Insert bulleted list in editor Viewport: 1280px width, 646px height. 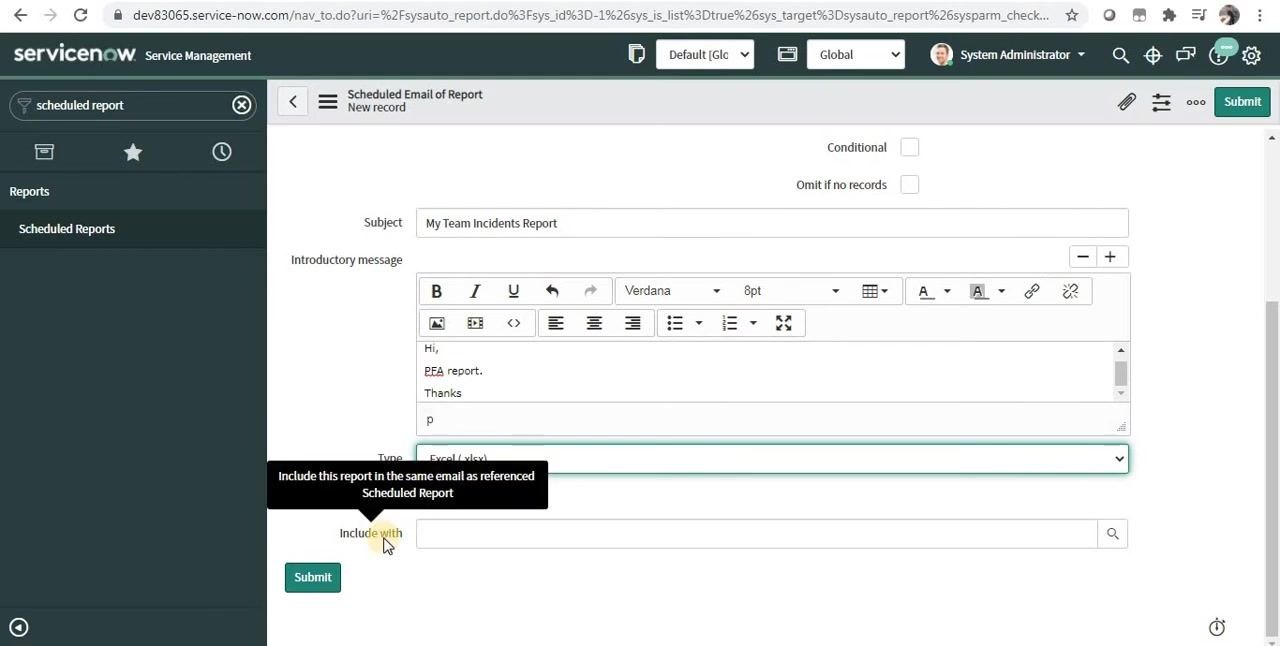point(675,323)
